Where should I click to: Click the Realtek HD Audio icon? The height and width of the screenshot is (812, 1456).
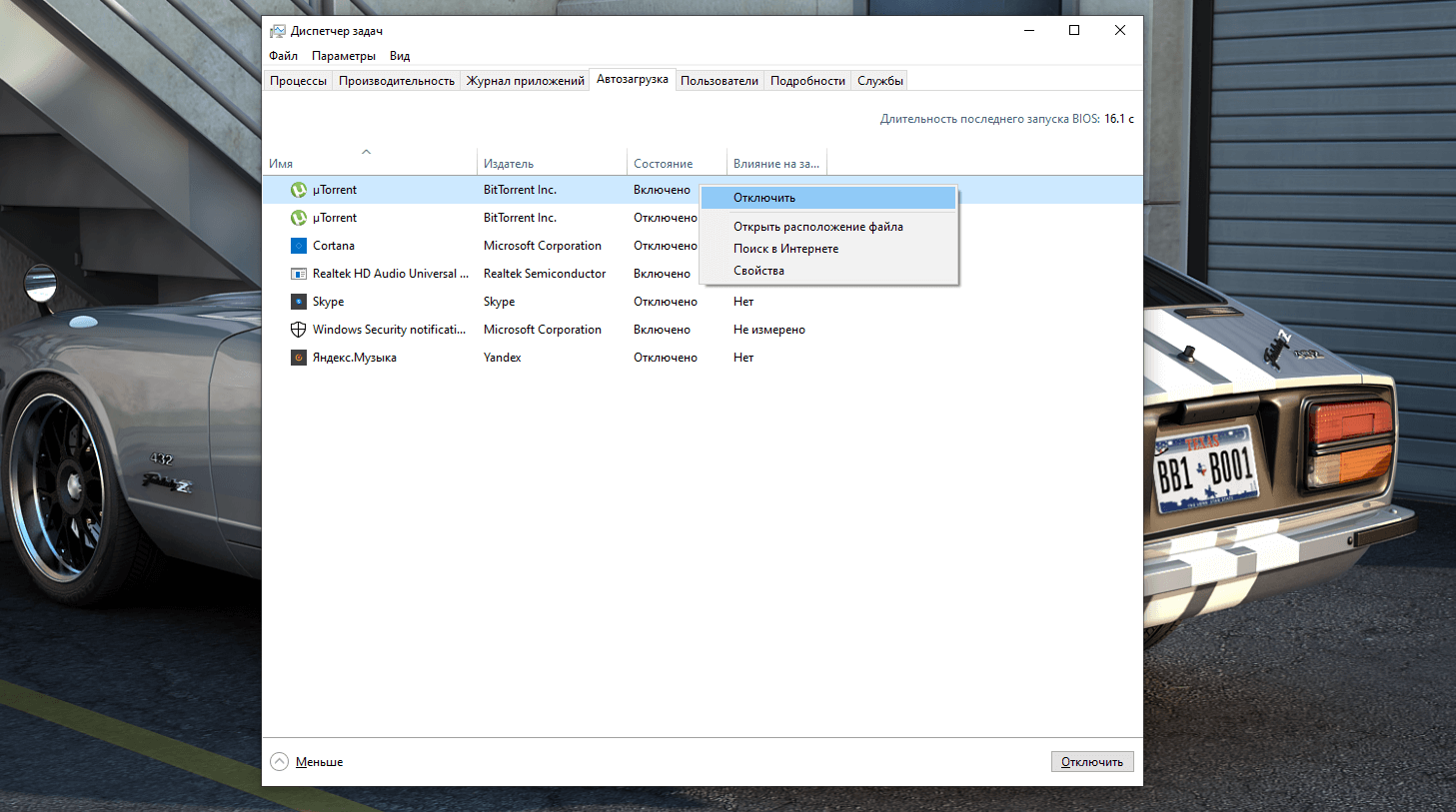(298, 274)
